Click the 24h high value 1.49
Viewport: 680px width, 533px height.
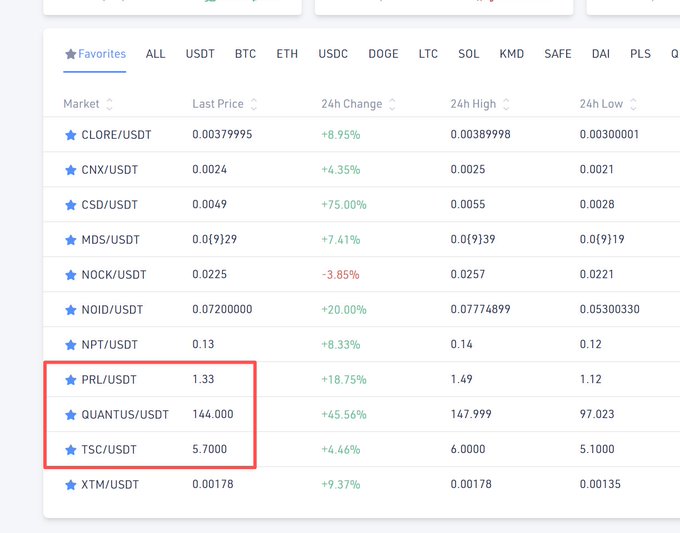(461, 379)
